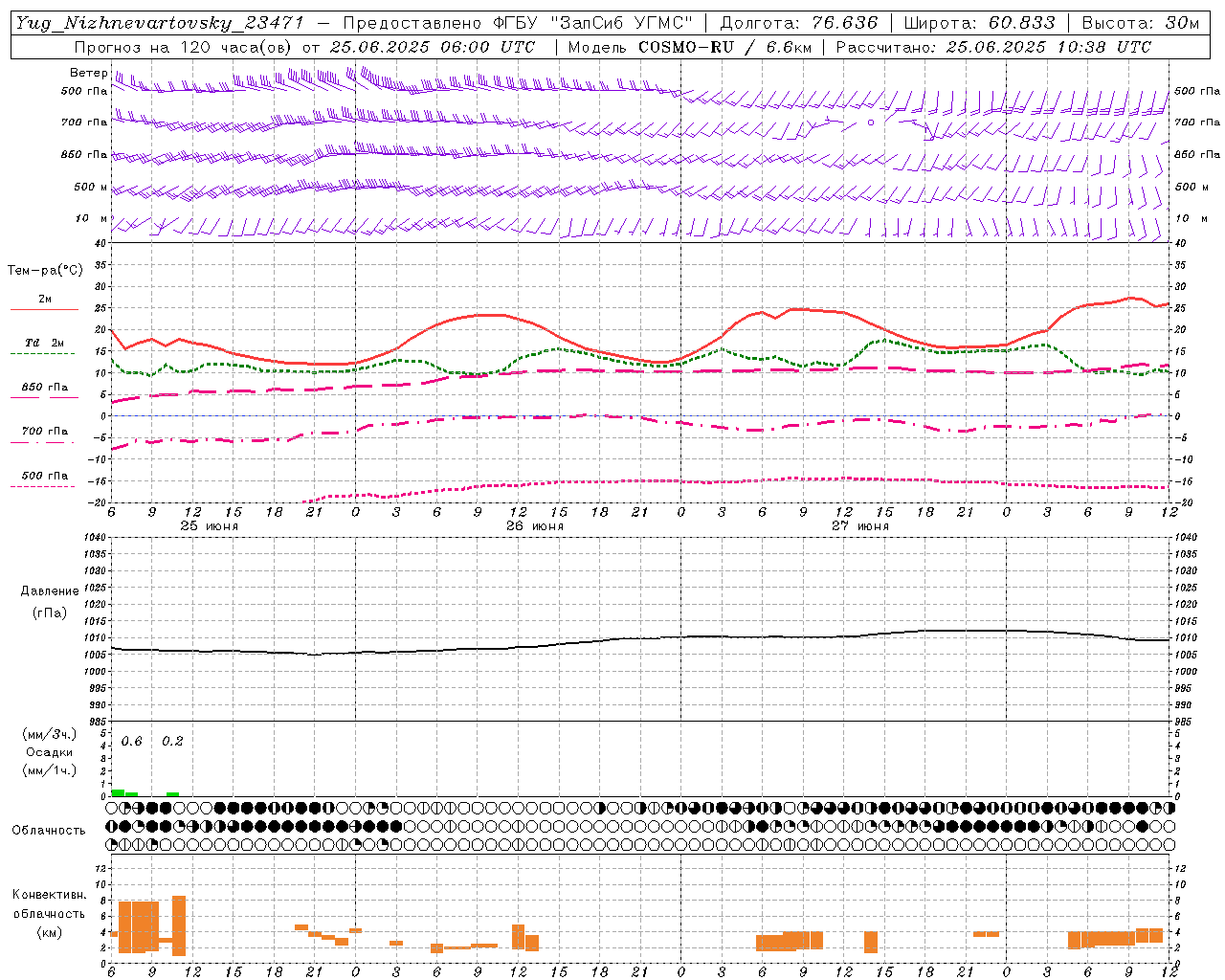
Task: Click the model name COSMO-RU / 6.6км
Action: click(x=724, y=47)
